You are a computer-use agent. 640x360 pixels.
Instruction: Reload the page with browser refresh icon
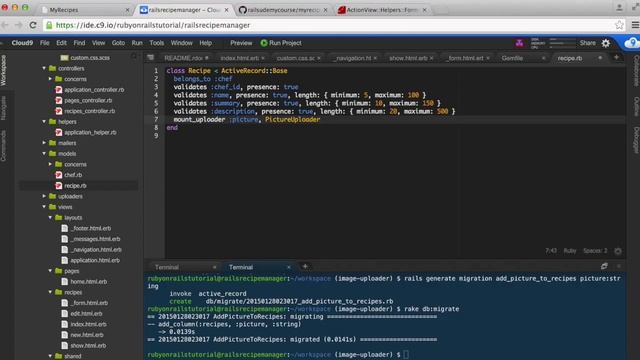coord(33,25)
